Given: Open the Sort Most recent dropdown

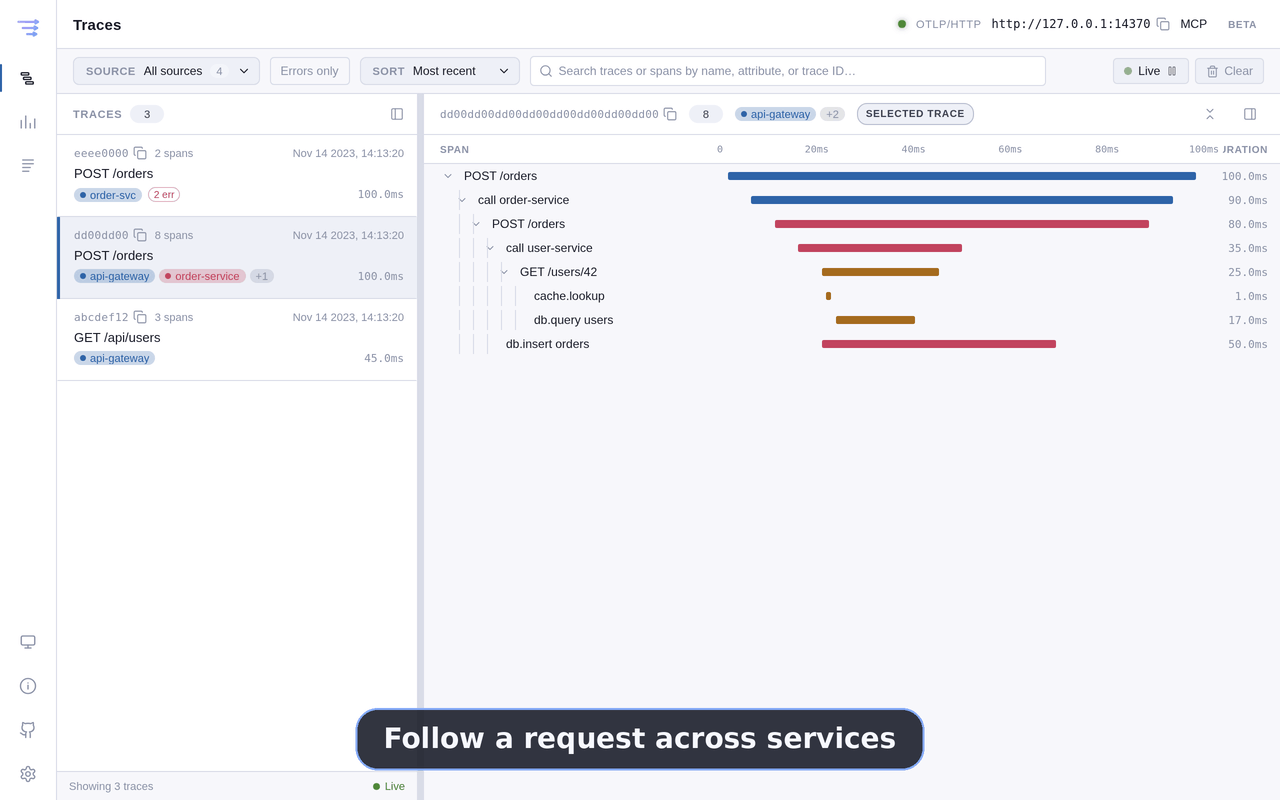Looking at the screenshot, I should [x=440, y=71].
